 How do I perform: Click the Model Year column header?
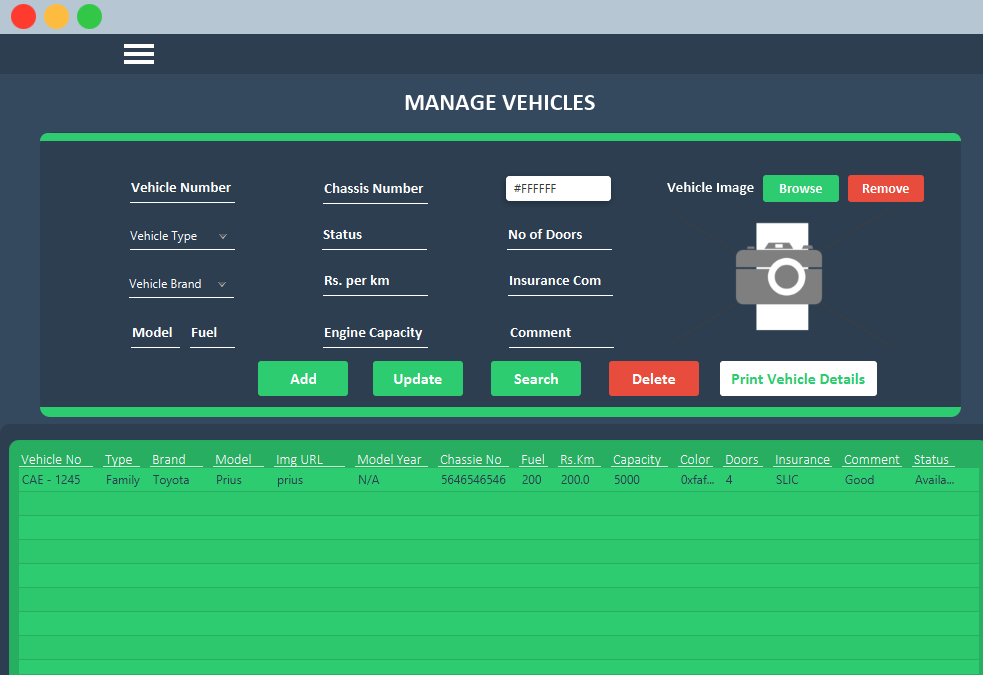[x=389, y=459]
